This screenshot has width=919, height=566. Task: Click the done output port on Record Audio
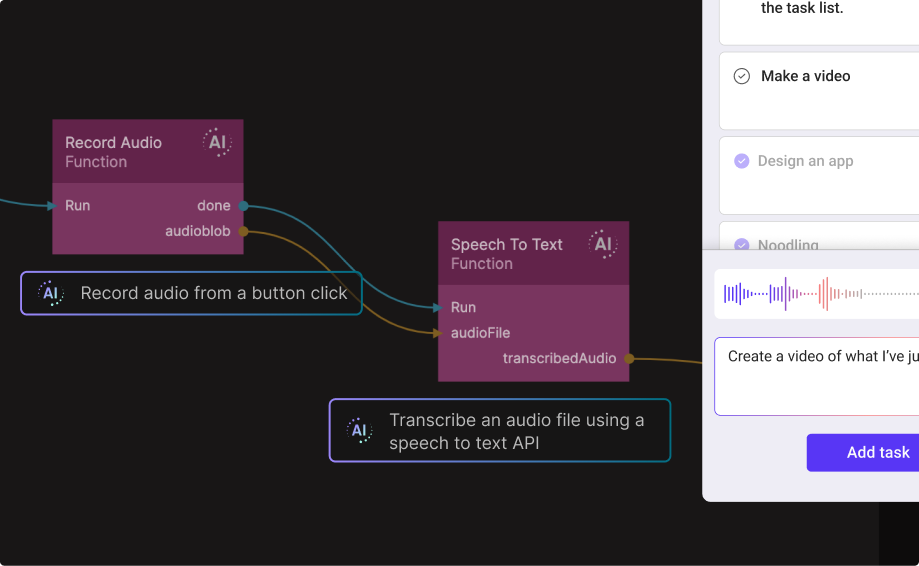[243, 206]
